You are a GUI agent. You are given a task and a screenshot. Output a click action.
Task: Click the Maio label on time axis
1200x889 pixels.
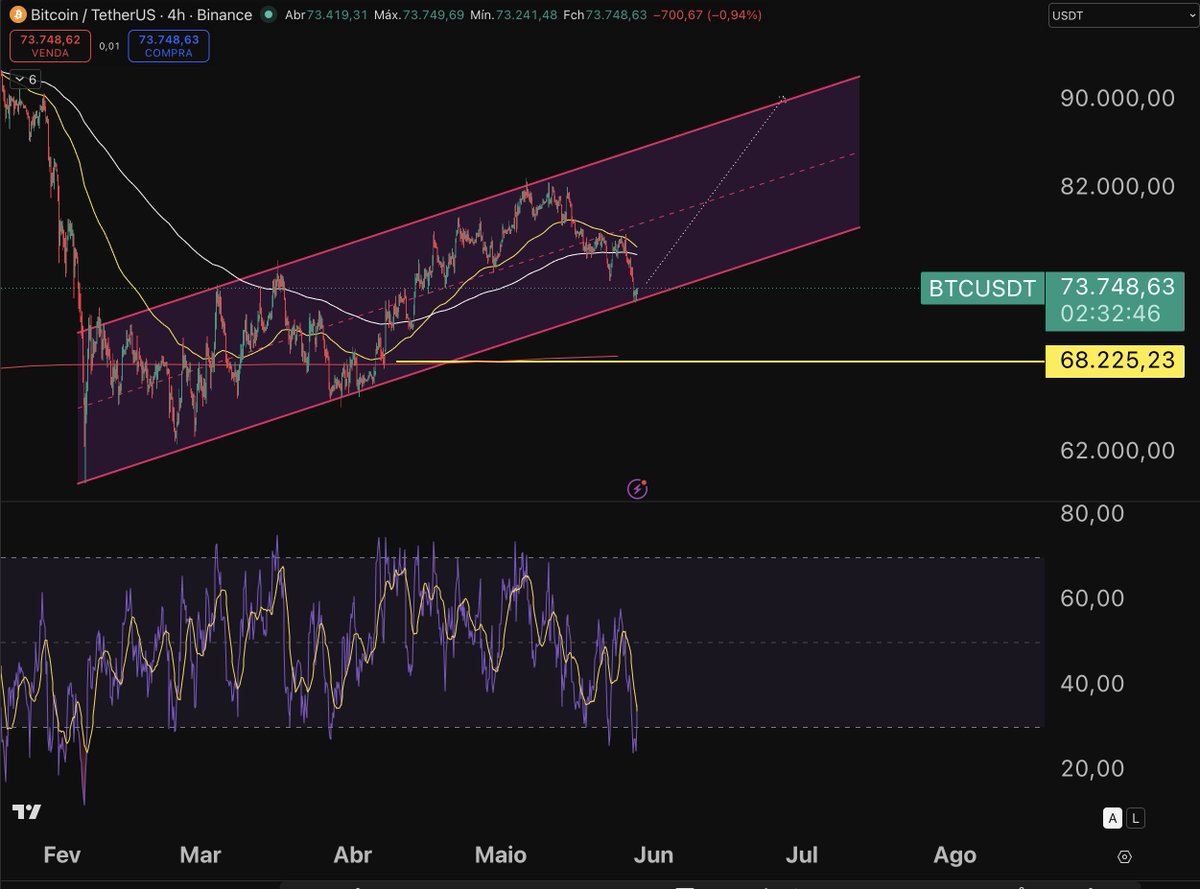(500, 855)
